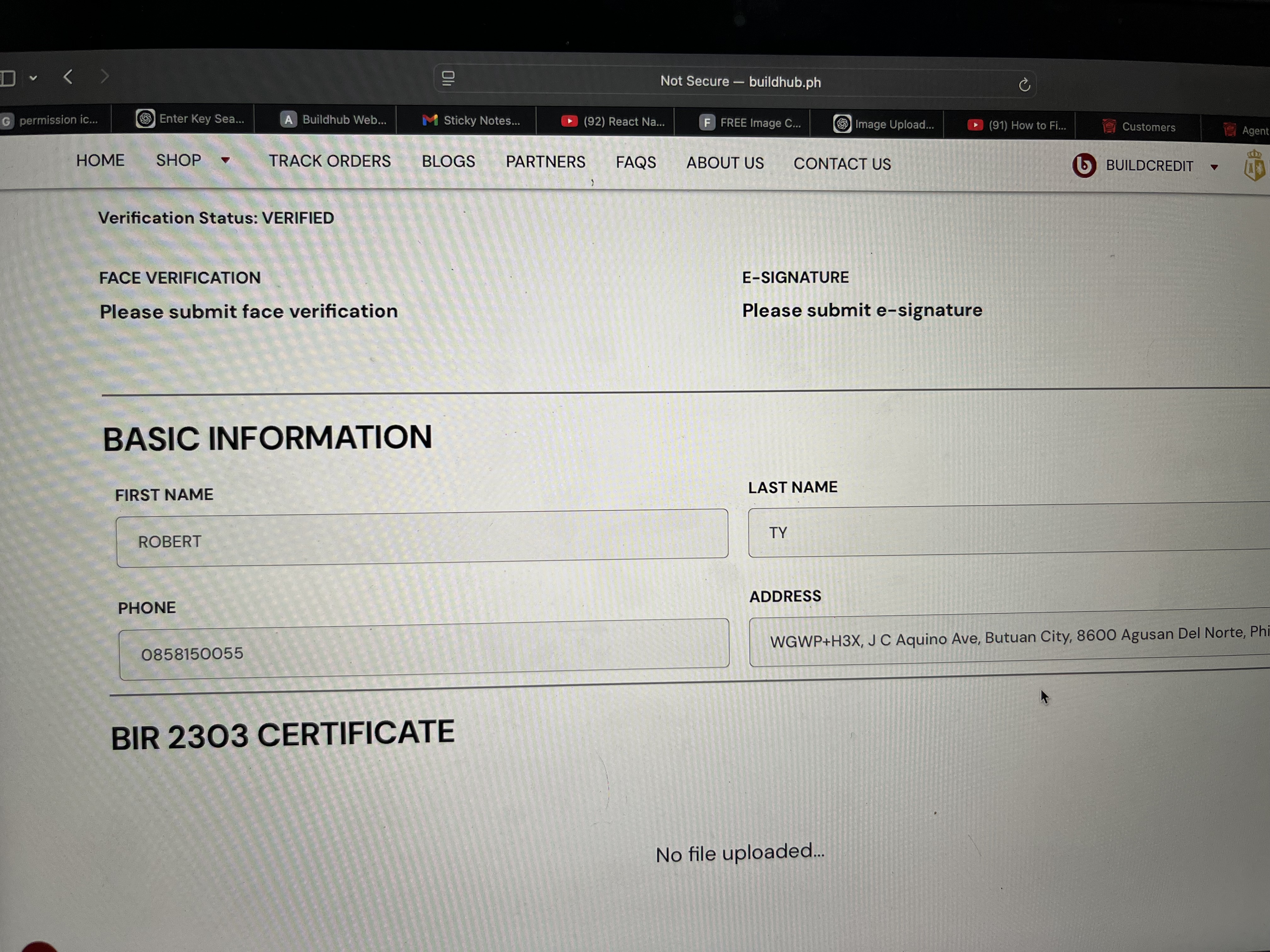Open the (92) React Na... YouTube tab

tap(613, 122)
